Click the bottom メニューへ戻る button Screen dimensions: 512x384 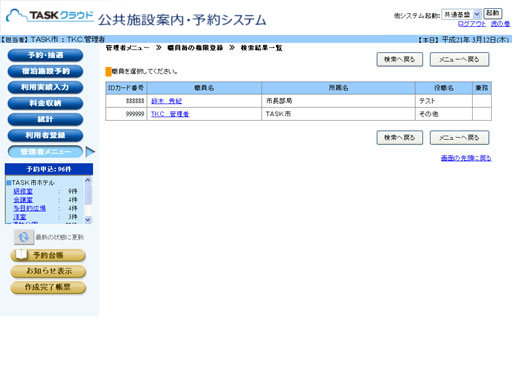point(459,137)
